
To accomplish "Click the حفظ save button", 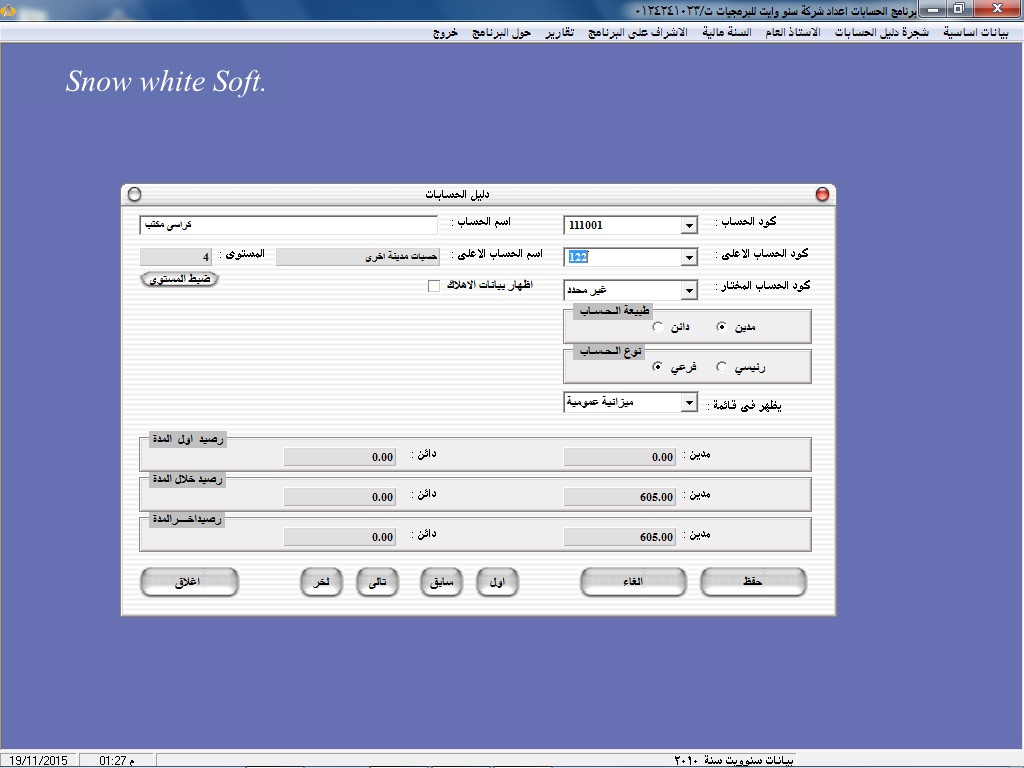I will click(753, 582).
